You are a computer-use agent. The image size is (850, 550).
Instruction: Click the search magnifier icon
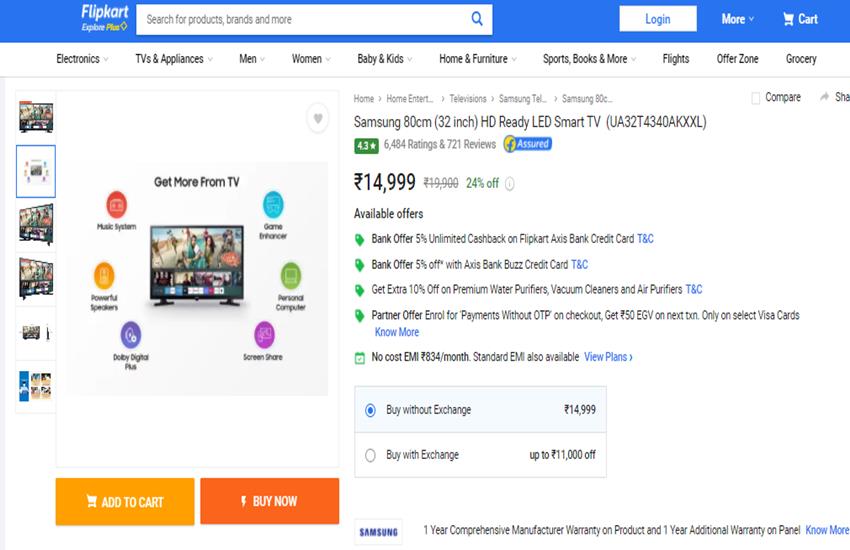477,19
